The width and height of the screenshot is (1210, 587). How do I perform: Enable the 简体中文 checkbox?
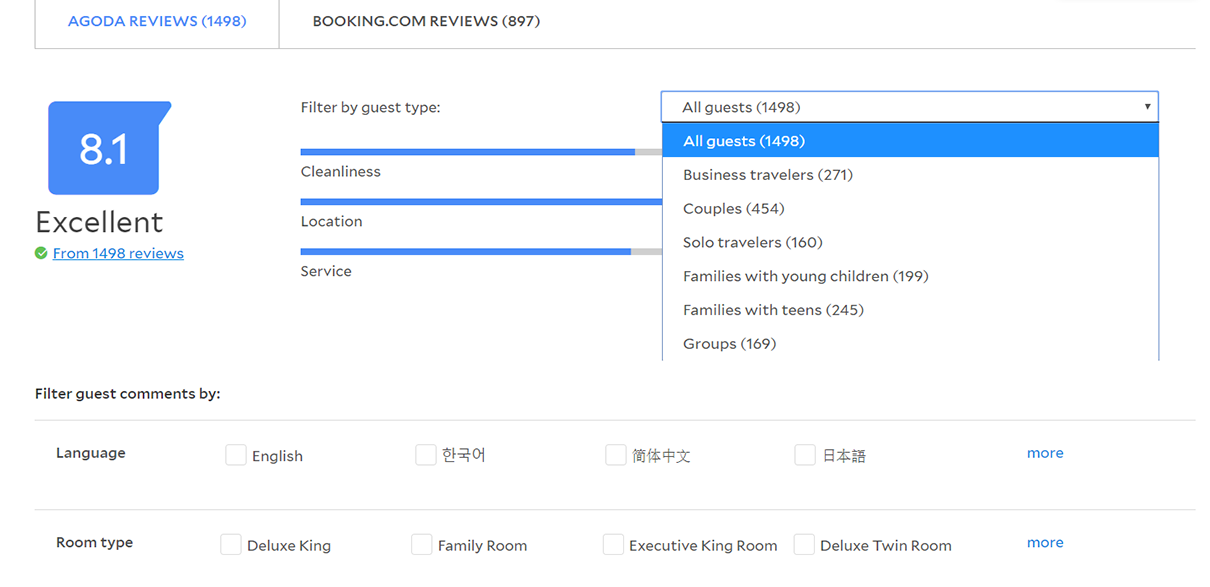pyautogui.click(x=616, y=454)
